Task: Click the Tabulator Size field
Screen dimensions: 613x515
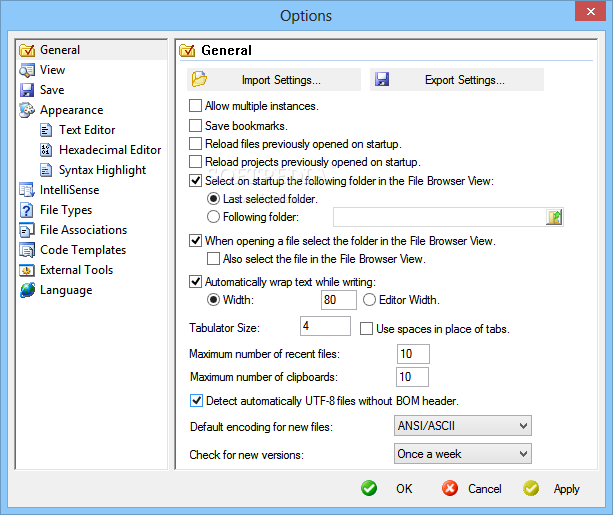Action: point(325,326)
